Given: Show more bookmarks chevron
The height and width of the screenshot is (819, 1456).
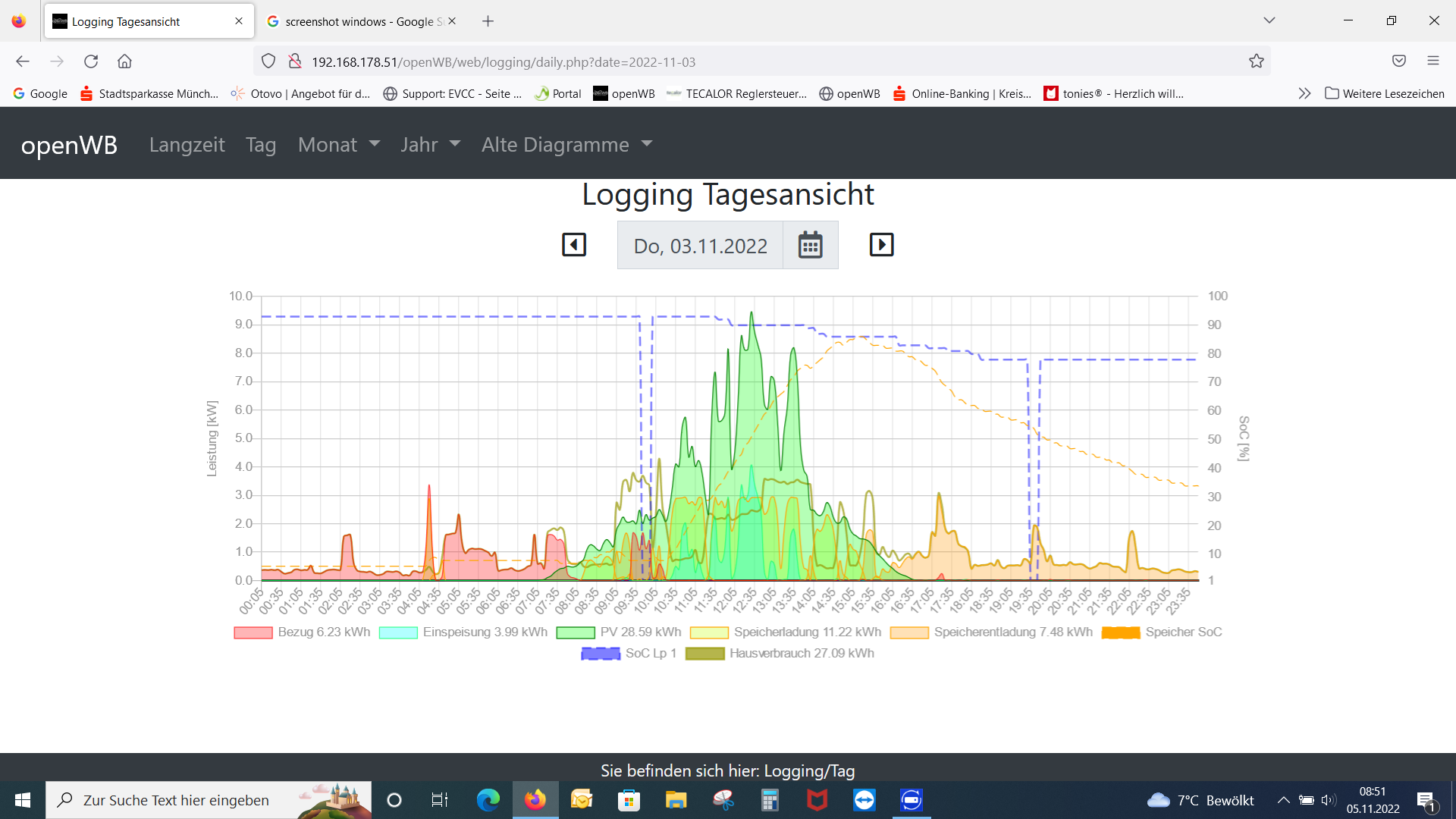Looking at the screenshot, I should tap(1304, 93).
